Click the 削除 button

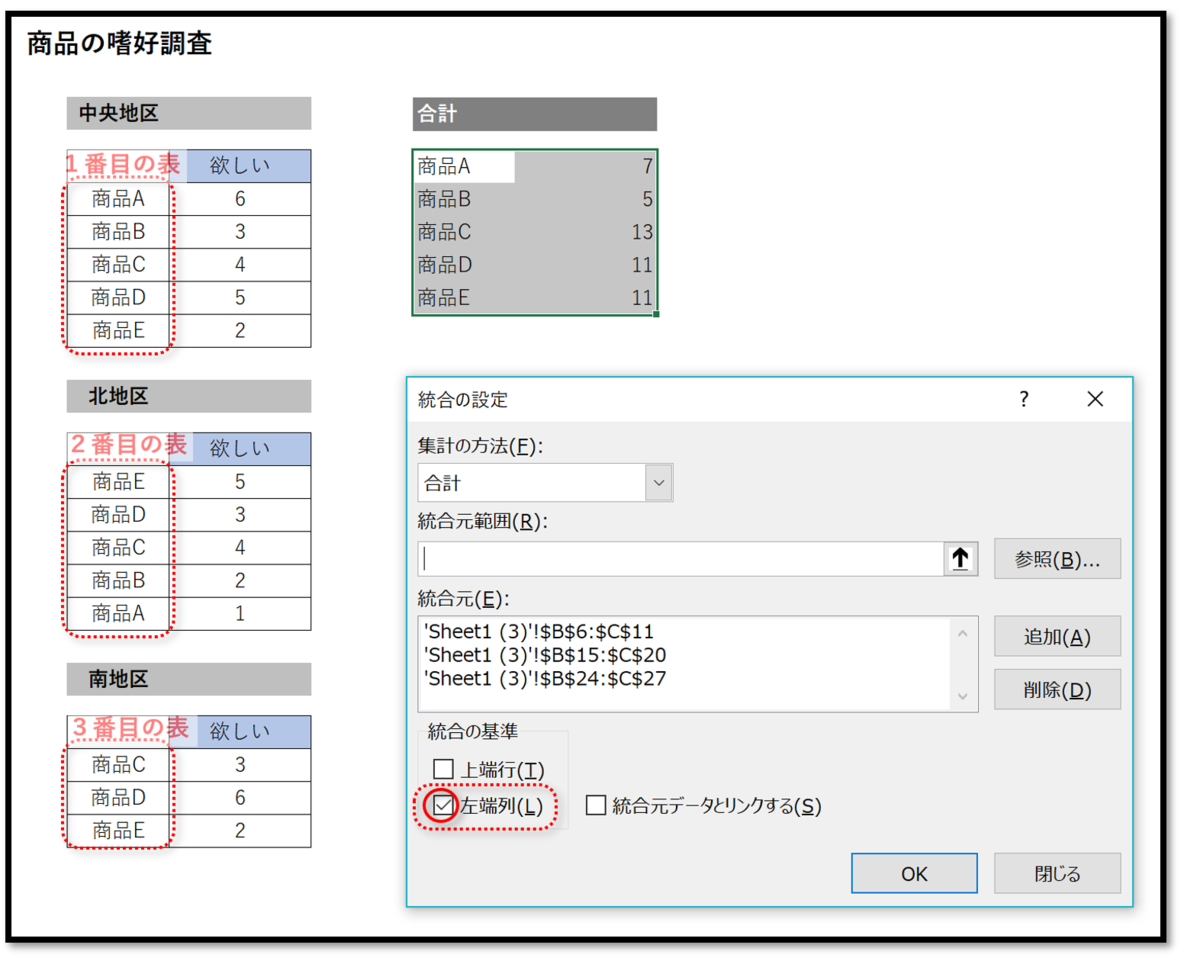[x=1057, y=689]
